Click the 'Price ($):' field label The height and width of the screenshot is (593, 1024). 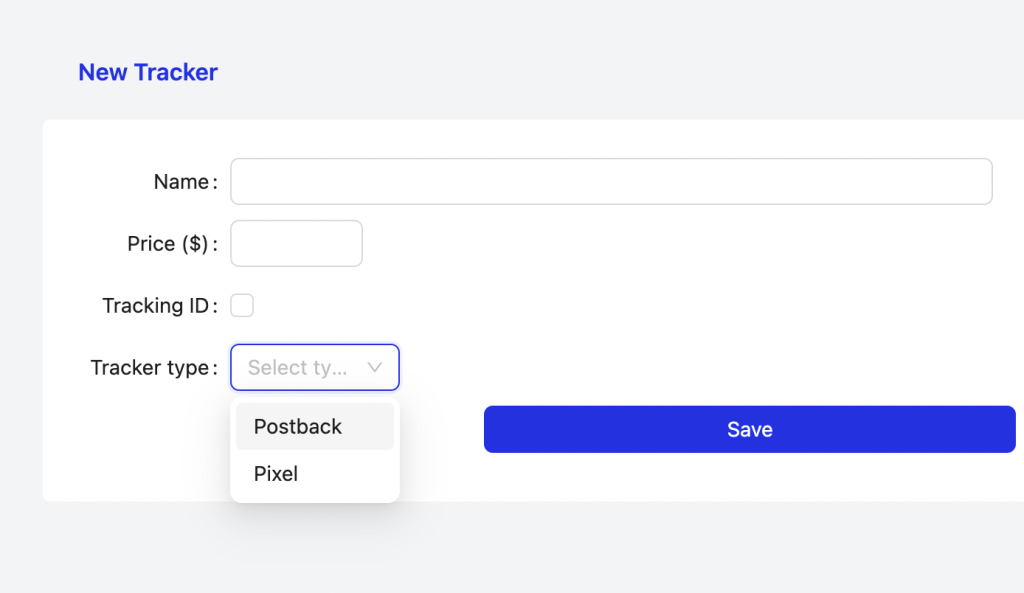point(168,244)
